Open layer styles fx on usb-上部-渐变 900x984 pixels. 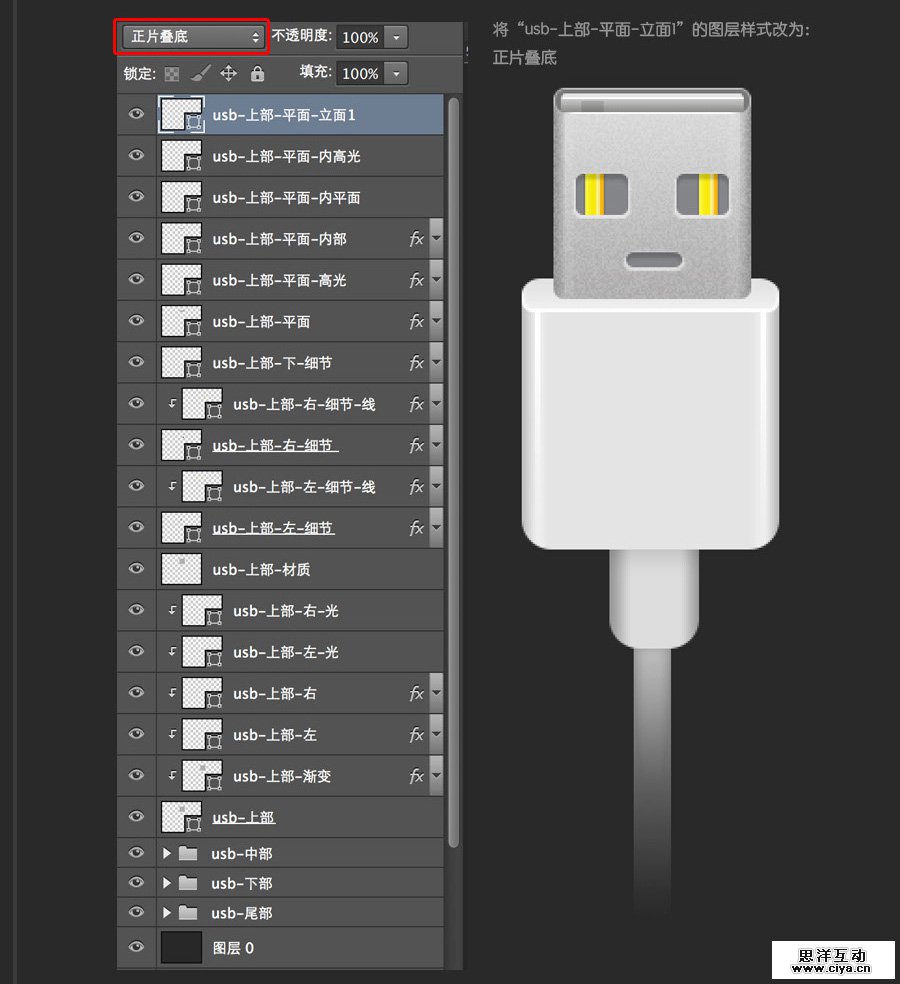pyautogui.click(x=416, y=775)
